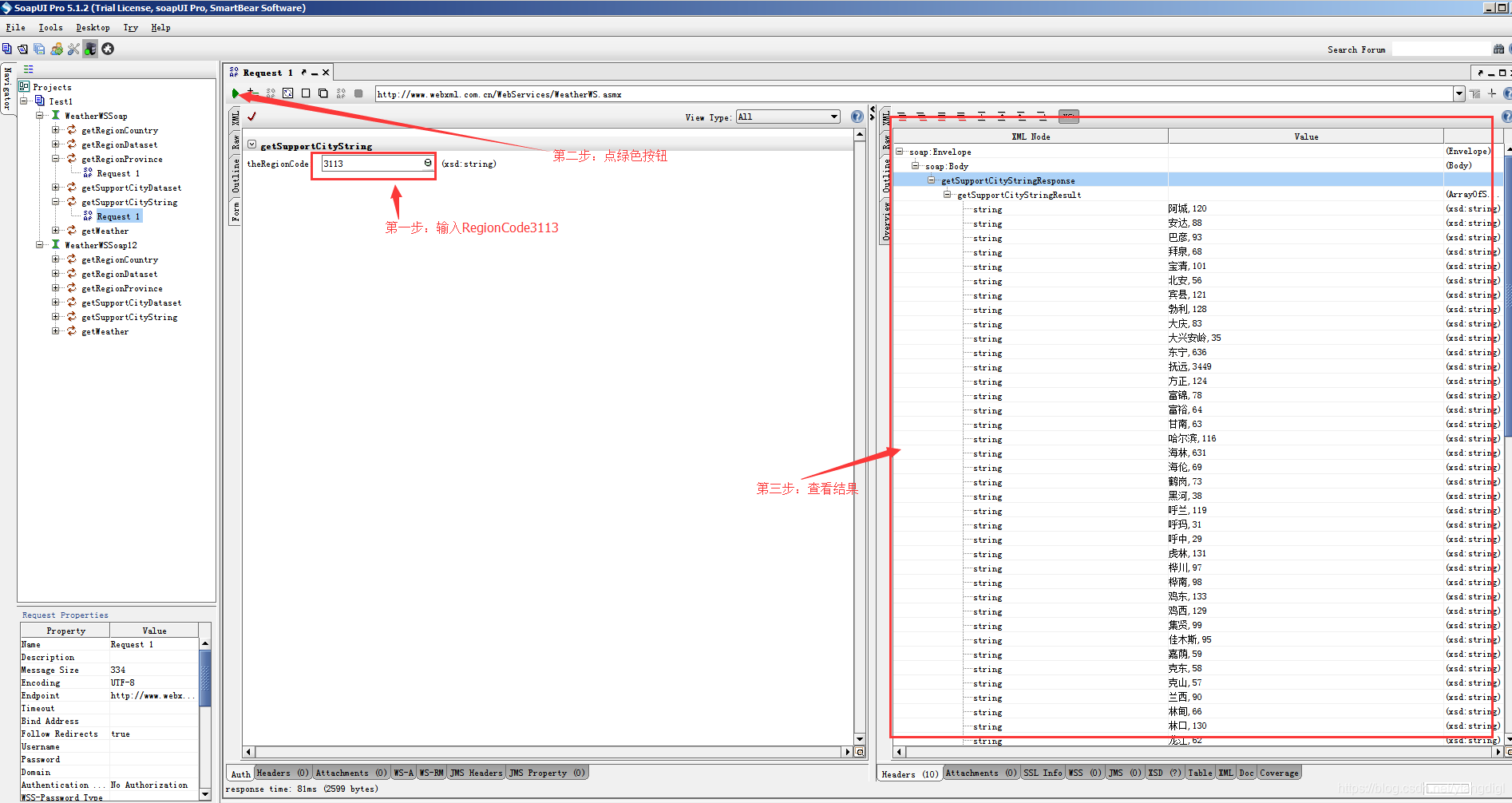Collapse the Test1 project node
The width and height of the screenshot is (1512, 803).
pos(24,101)
